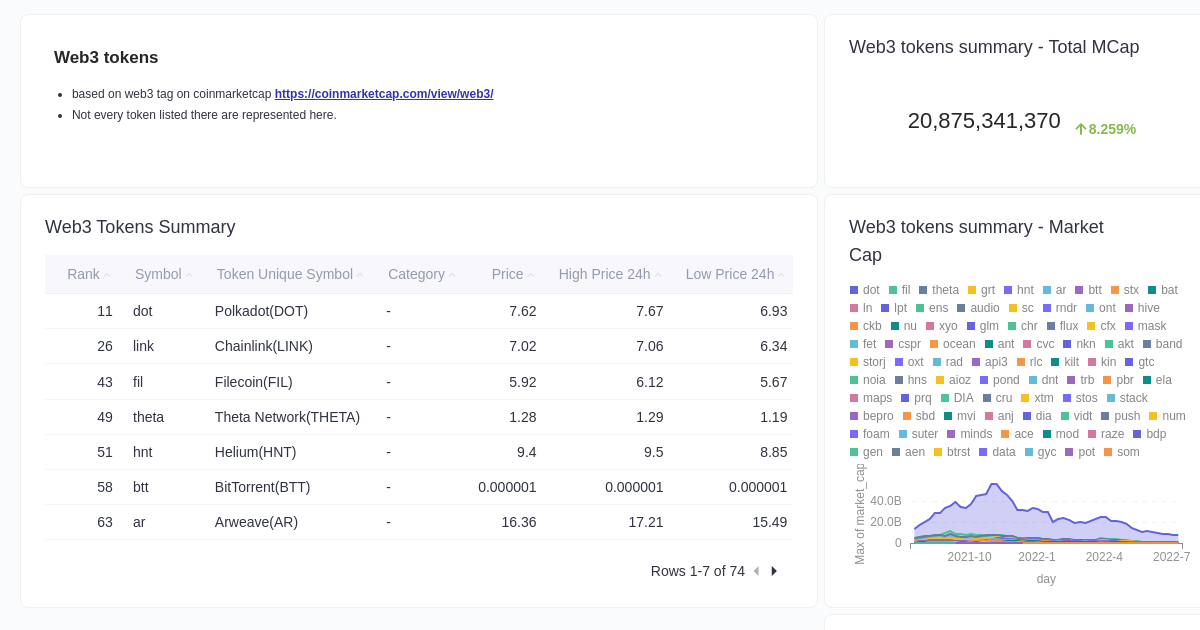Open the Total MCap panel title menu

tap(994, 47)
